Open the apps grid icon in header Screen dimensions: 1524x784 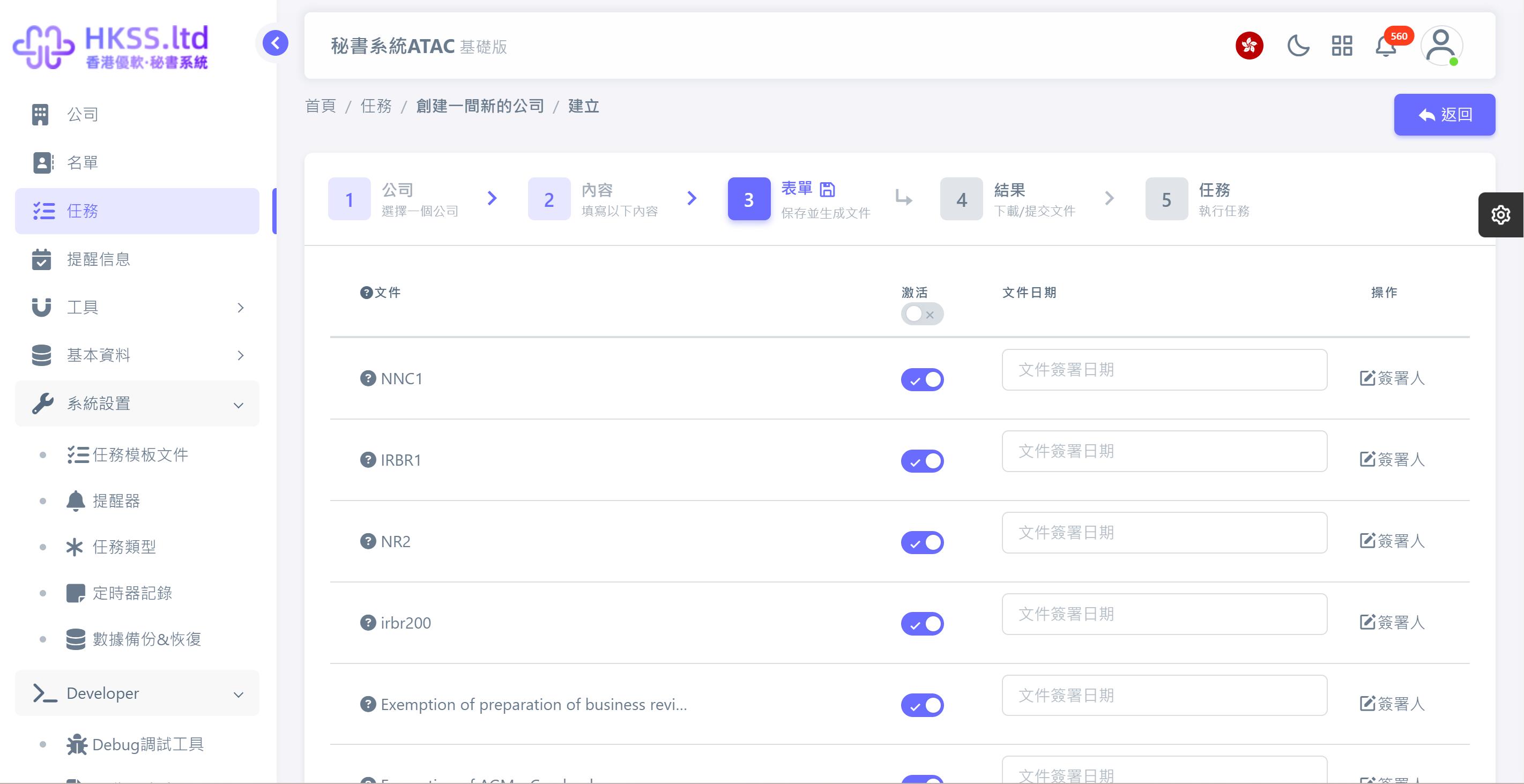[1342, 46]
